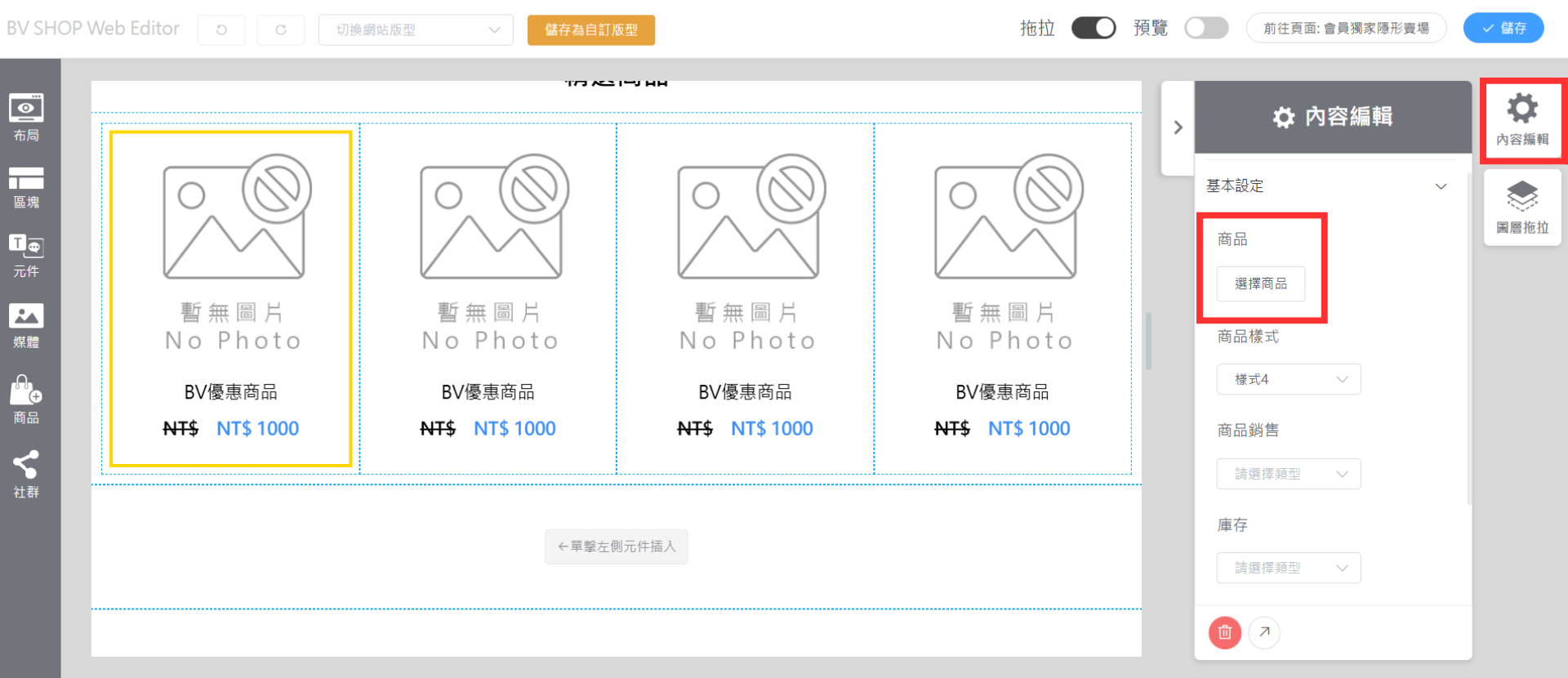Open the 切換網站版型 template dropdown

(416, 29)
